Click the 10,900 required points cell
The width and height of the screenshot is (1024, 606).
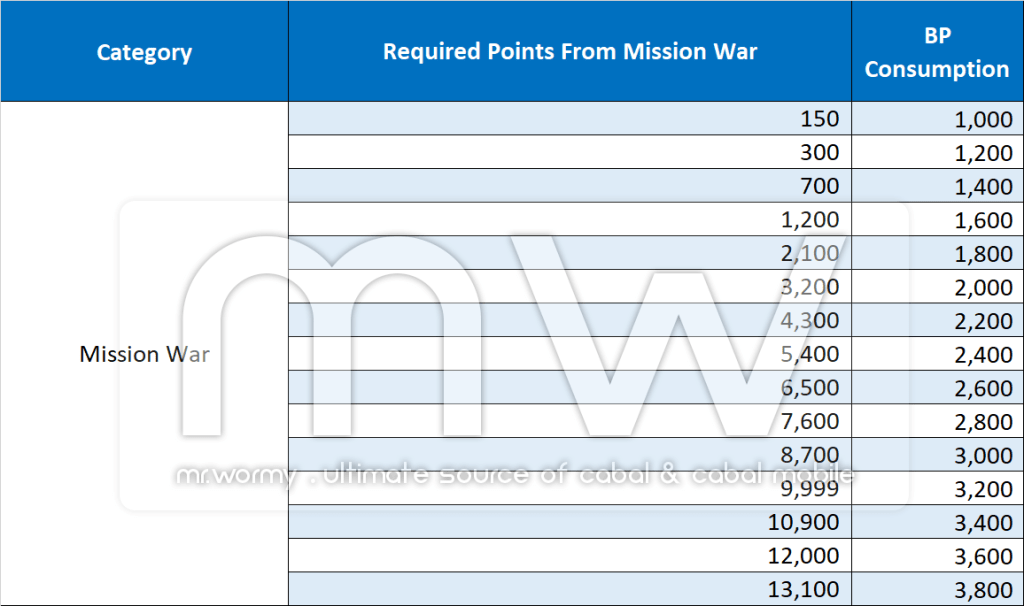570,522
